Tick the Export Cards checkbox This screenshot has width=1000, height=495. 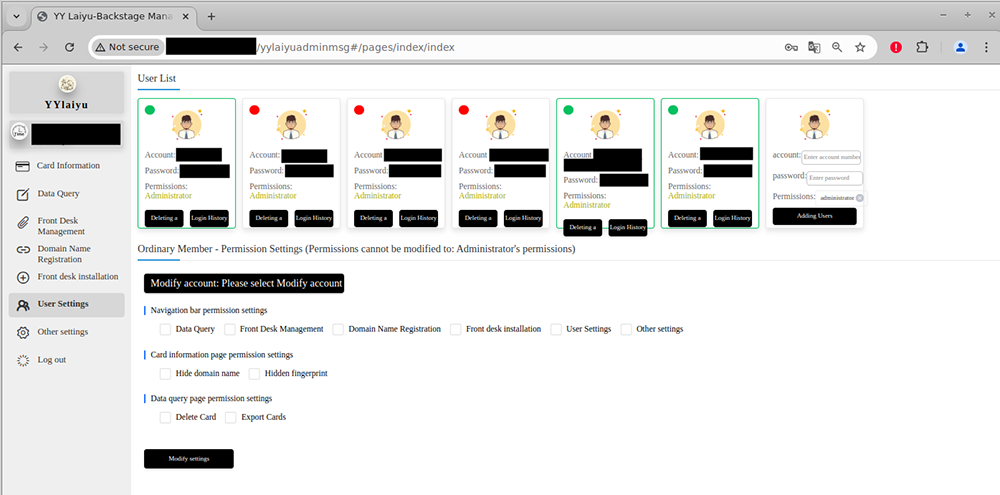click(x=231, y=417)
